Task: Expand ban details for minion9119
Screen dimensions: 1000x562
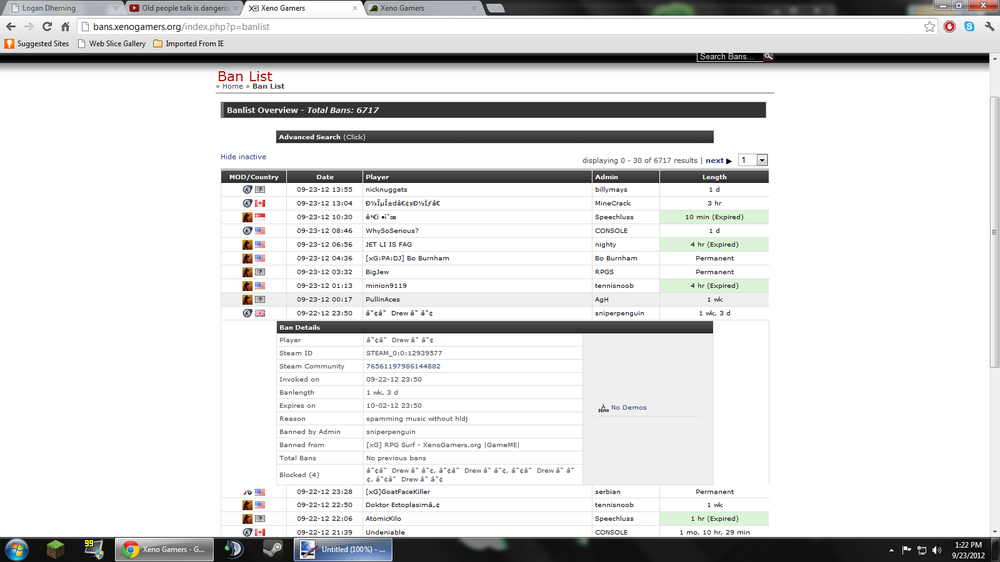Action: pyautogui.click(x=495, y=286)
